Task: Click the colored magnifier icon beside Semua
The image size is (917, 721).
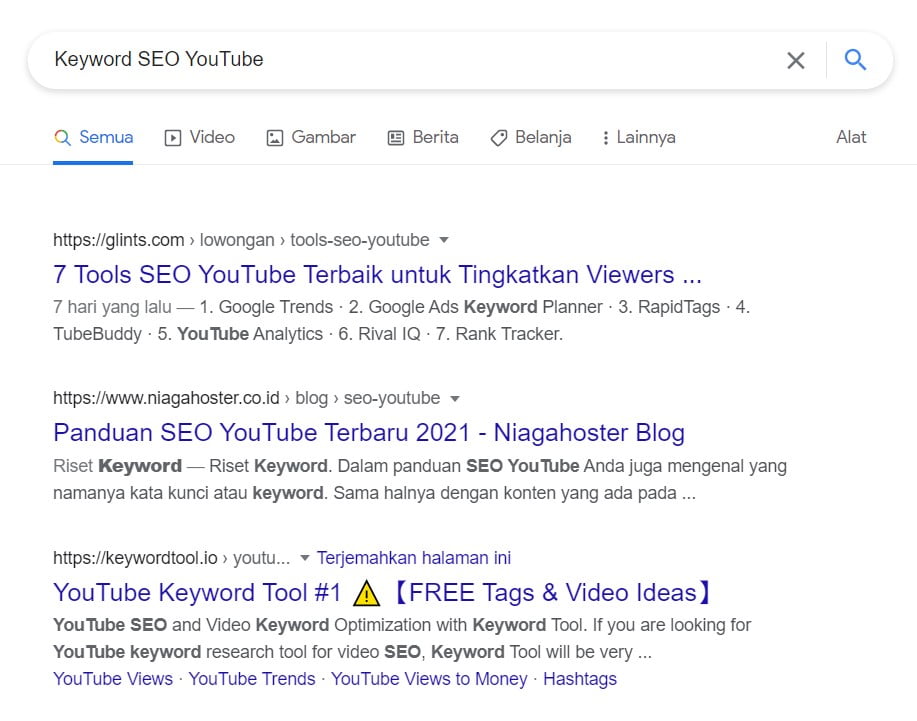Action: (63, 138)
